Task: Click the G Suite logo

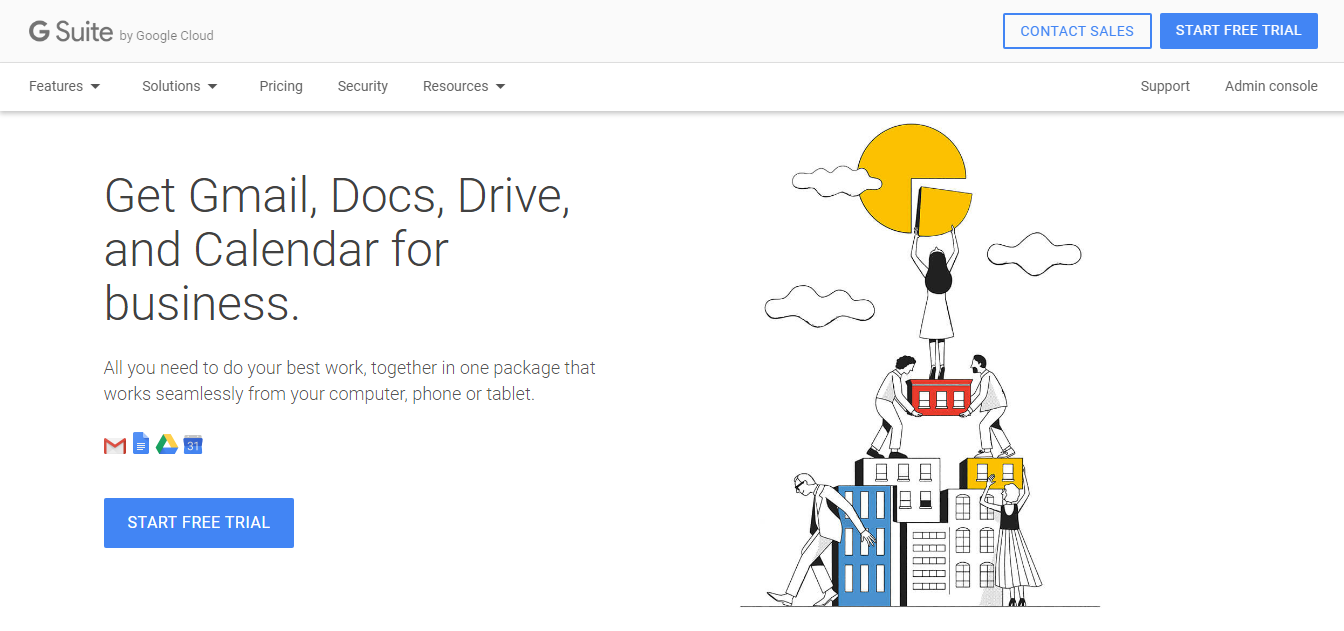Action: 121,32
